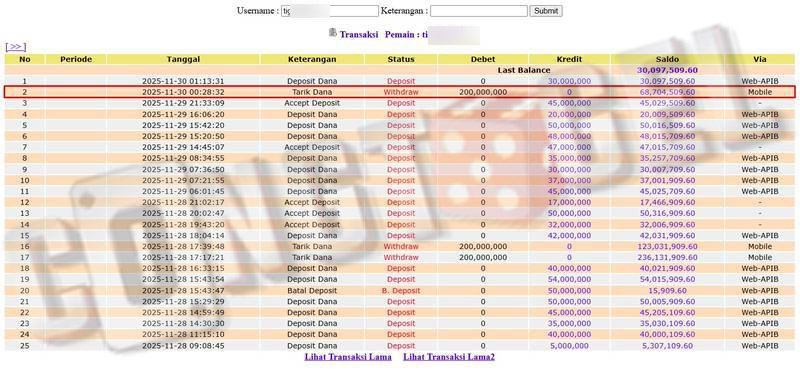Click the Submit button
Image resolution: width=800 pixels, height=379 pixels.
pyautogui.click(x=545, y=11)
